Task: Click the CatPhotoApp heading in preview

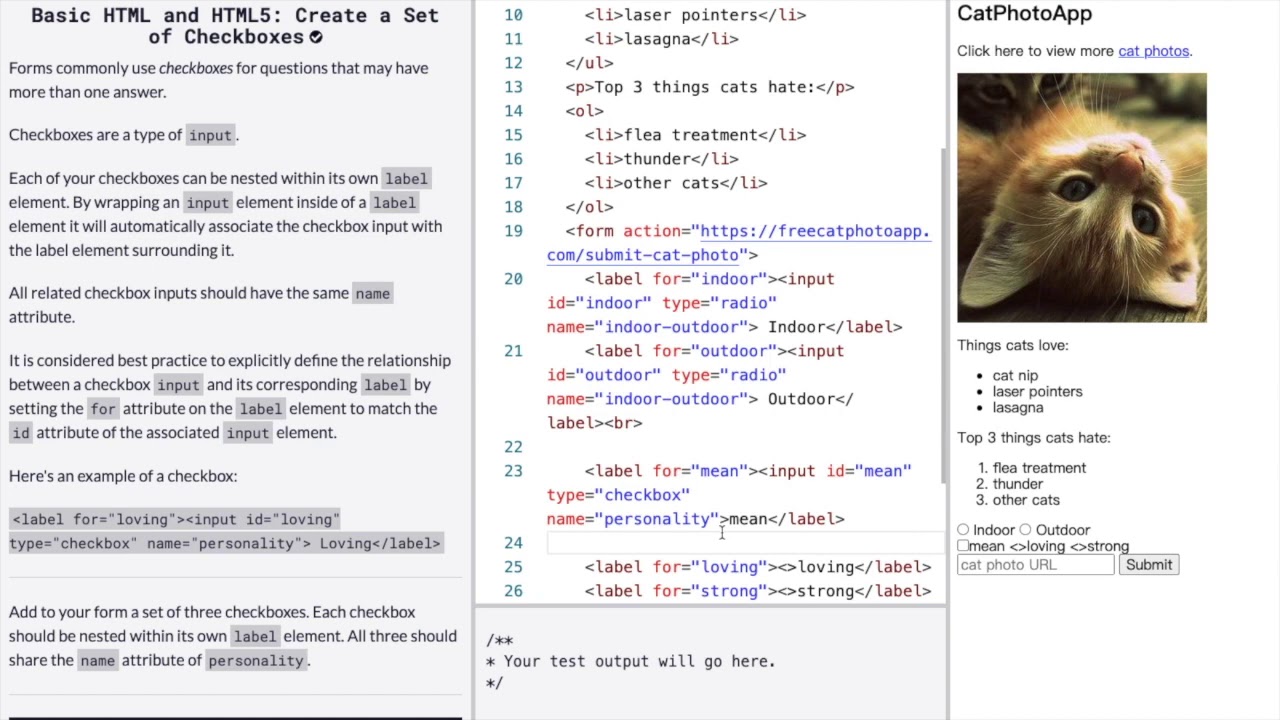Action: pyautogui.click(x=1024, y=14)
